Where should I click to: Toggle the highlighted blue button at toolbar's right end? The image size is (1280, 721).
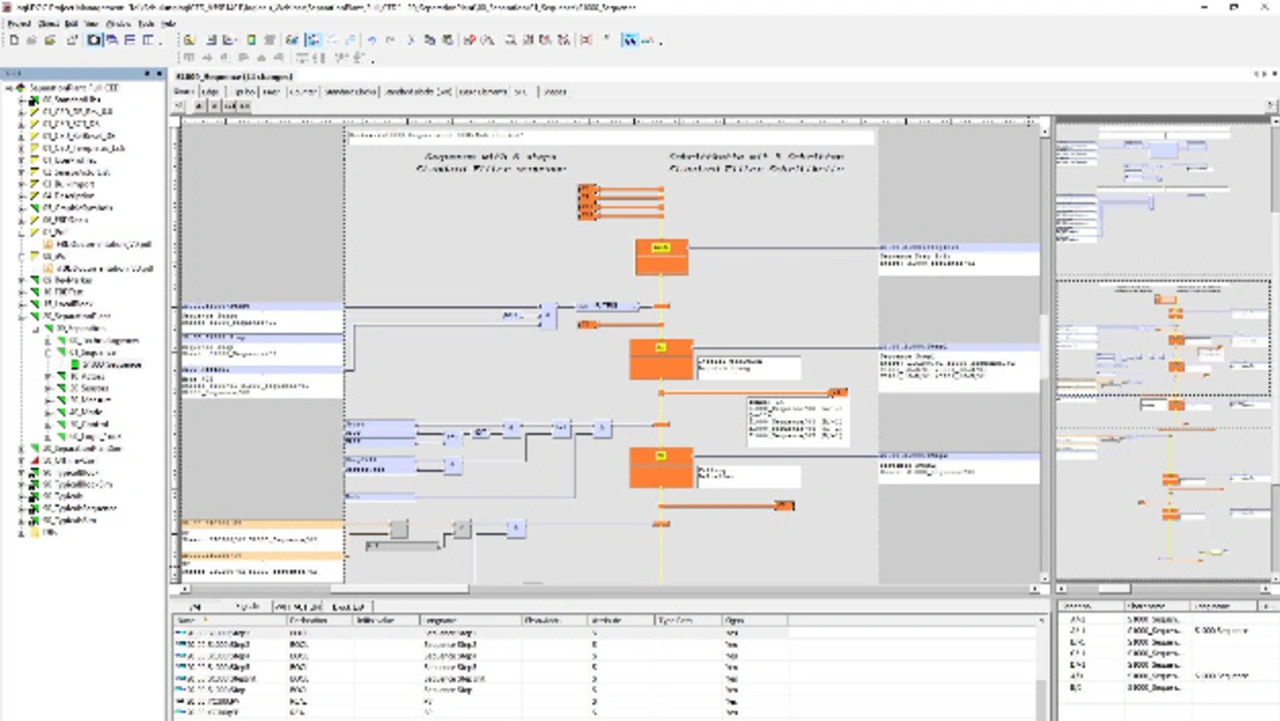629,40
